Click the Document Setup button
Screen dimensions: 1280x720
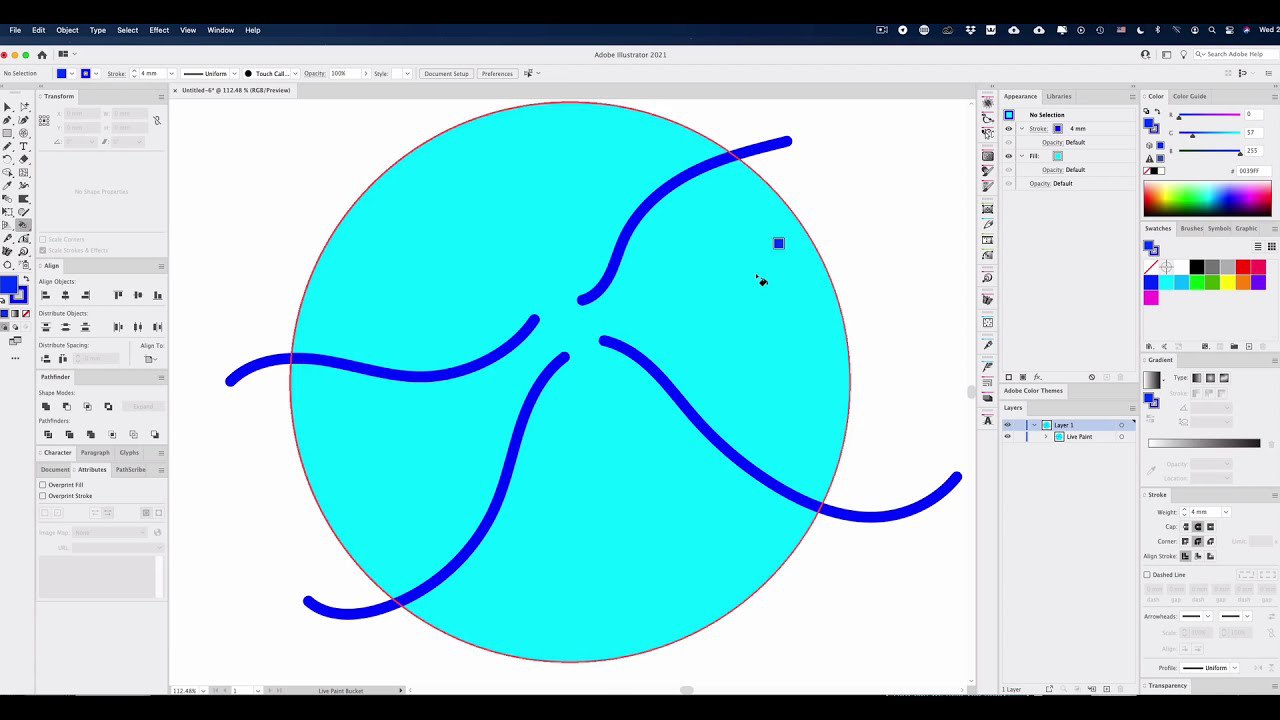click(446, 74)
